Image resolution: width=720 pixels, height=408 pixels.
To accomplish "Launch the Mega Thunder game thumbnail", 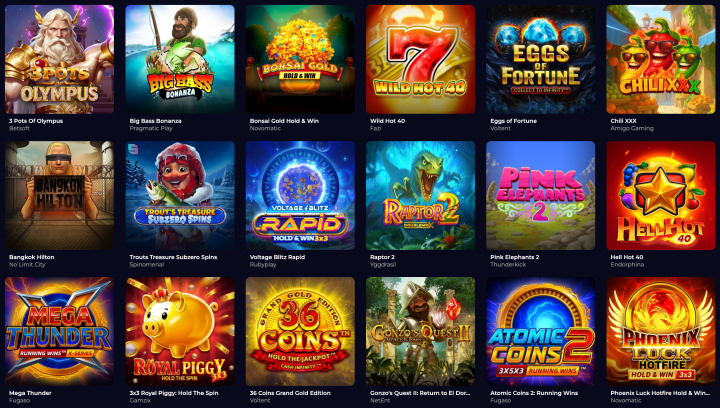I will [x=59, y=331].
